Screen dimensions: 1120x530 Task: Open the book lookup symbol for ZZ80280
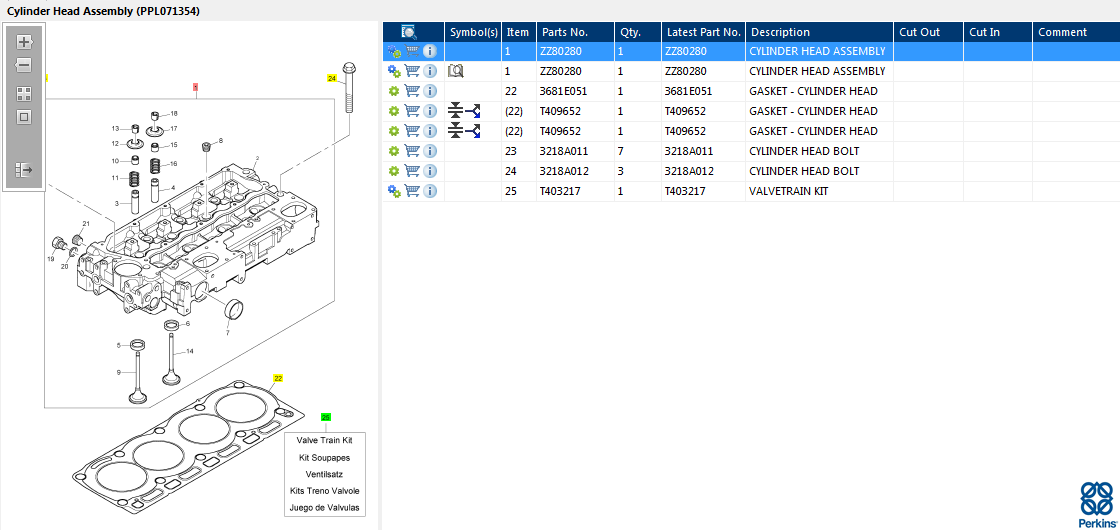457,71
